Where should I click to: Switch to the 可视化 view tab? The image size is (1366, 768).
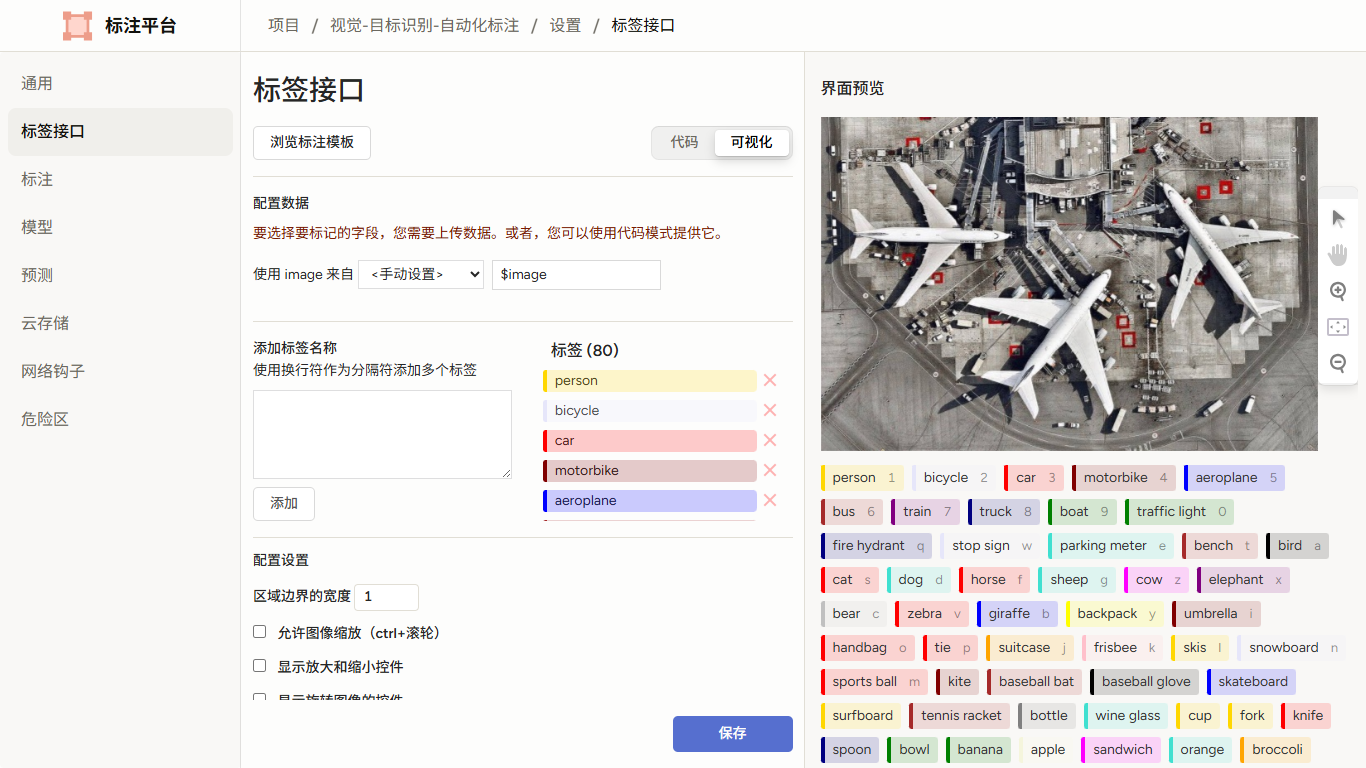[x=751, y=142]
